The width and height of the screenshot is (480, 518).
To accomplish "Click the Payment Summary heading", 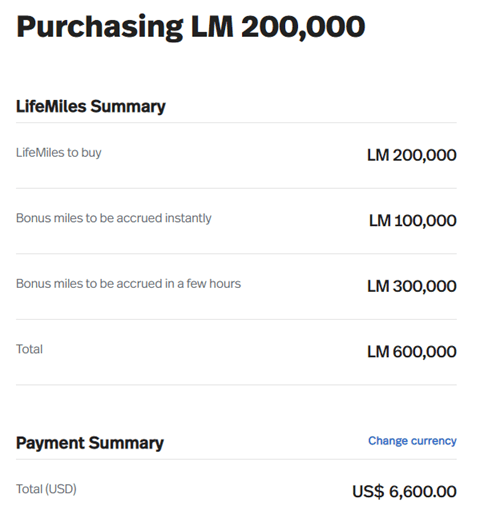I will tap(90, 443).
